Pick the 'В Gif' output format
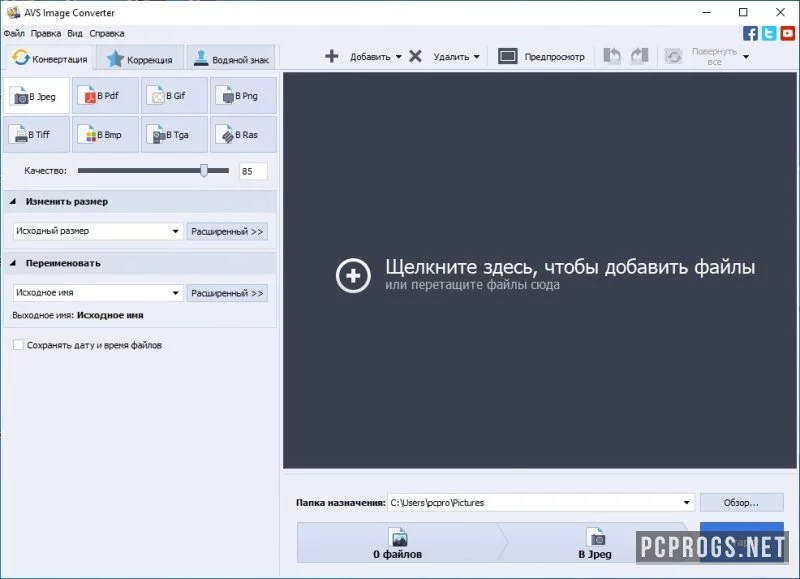The height and width of the screenshot is (579, 800). click(174, 96)
